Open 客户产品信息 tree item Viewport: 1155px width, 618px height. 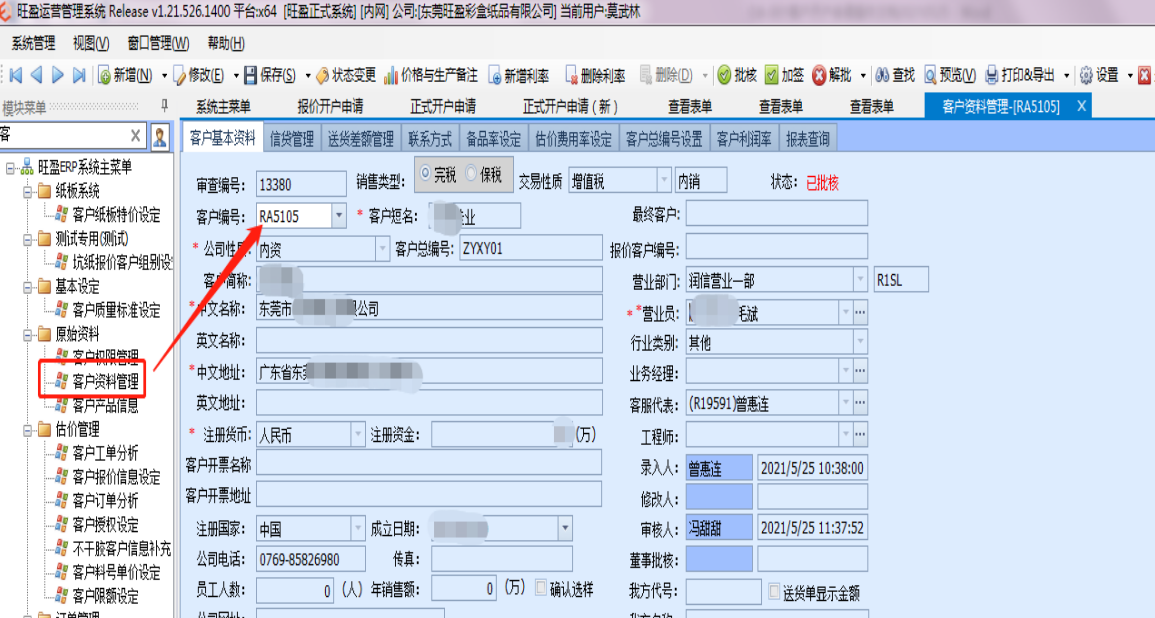(105, 405)
